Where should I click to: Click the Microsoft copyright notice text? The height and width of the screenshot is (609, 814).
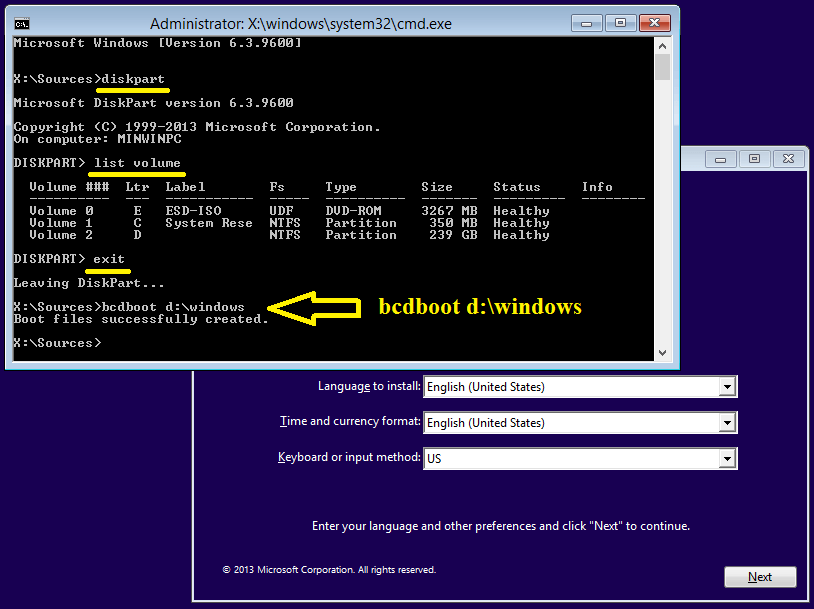click(331, 569)
